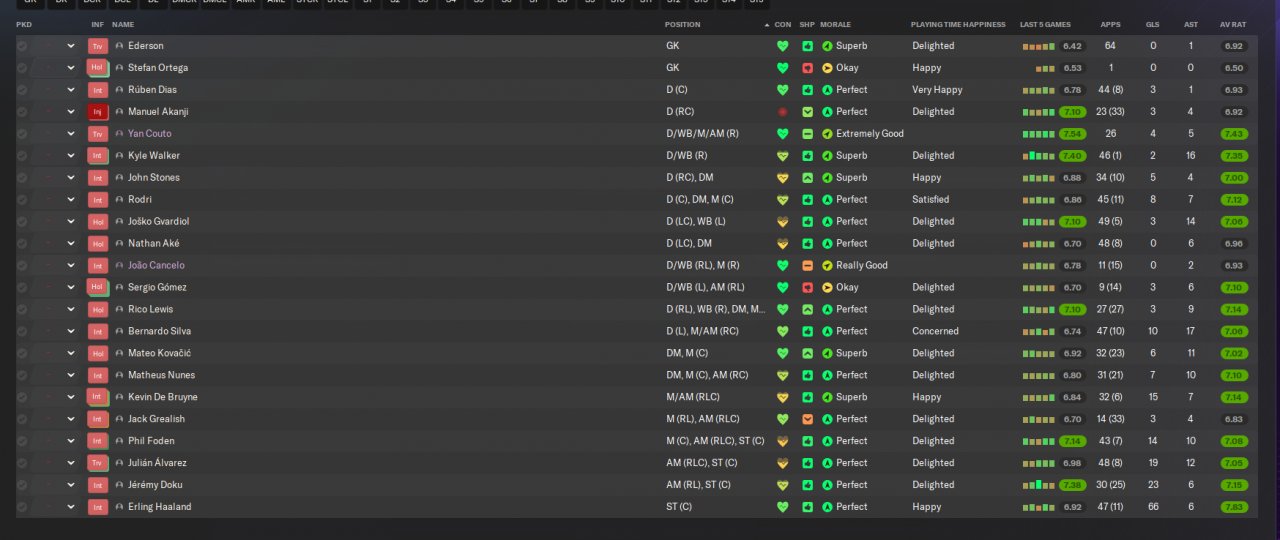Click the player icon beside Kevin De Bruyne
This screenshot has width=1280, height=540.
click(120, 397)
